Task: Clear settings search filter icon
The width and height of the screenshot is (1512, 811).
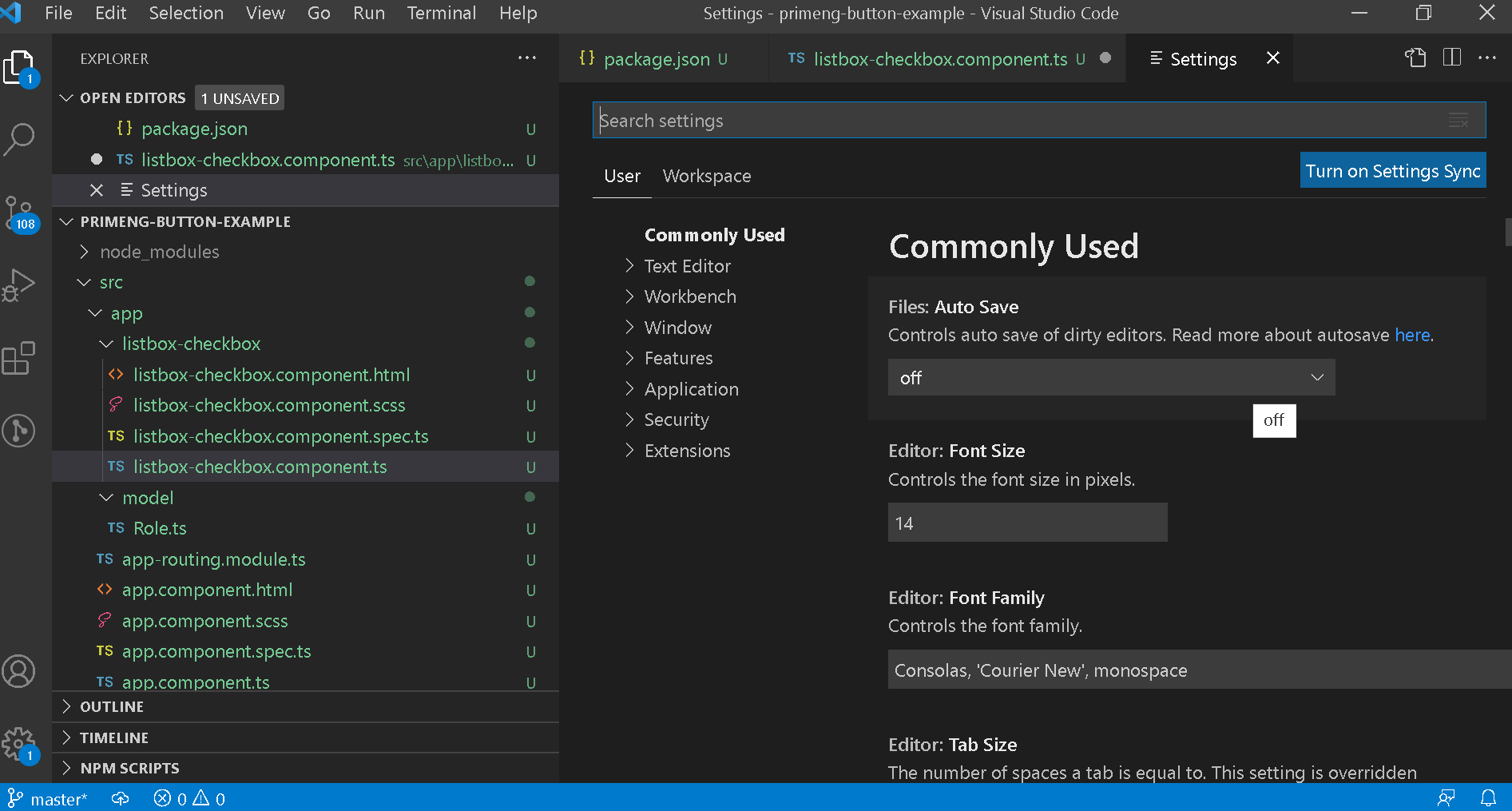Action: [1458, 121]
